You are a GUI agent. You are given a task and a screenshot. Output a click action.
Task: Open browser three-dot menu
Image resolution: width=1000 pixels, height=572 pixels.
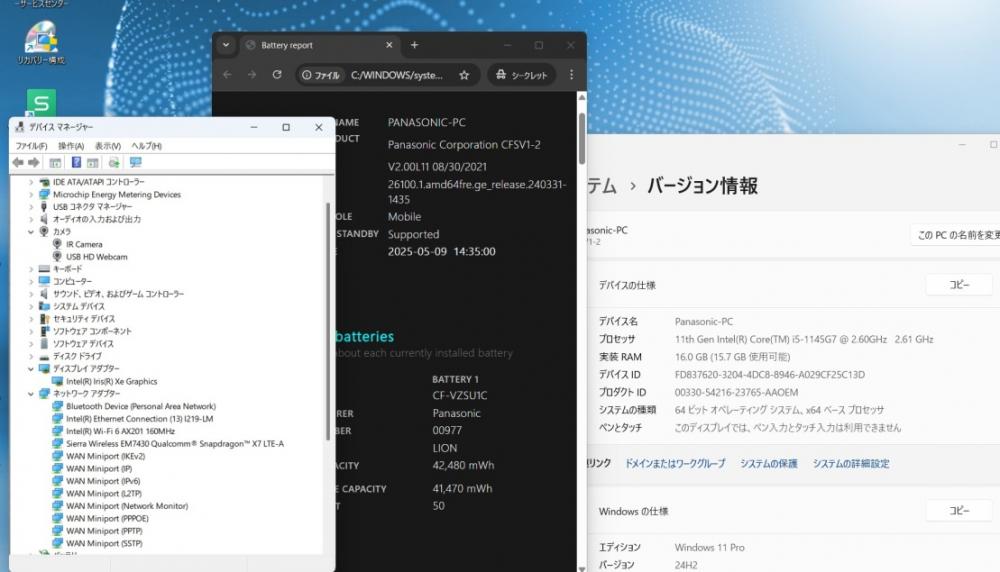(x=571, y=75)
